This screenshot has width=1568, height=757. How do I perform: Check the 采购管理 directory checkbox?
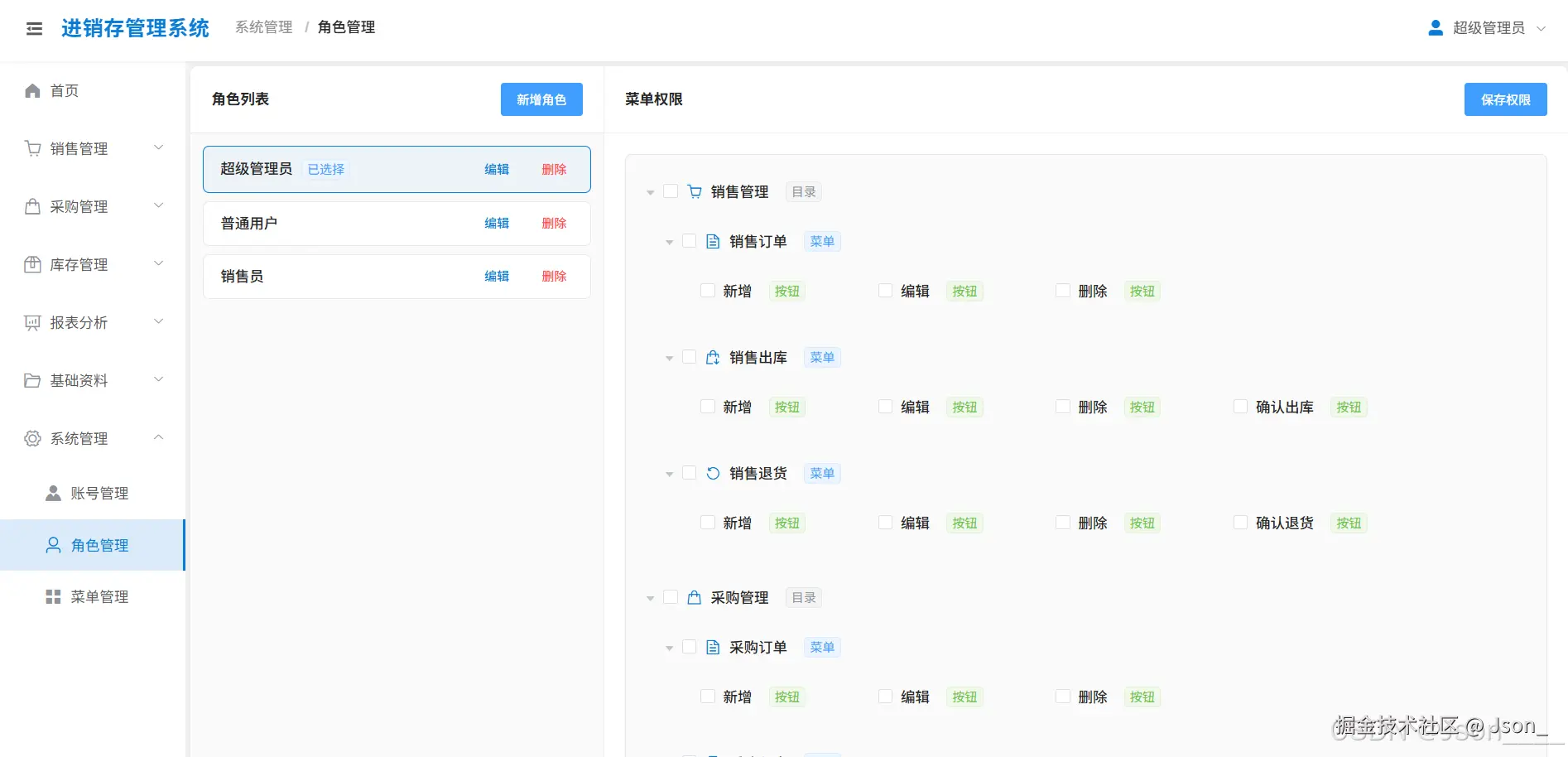(671, 597)
